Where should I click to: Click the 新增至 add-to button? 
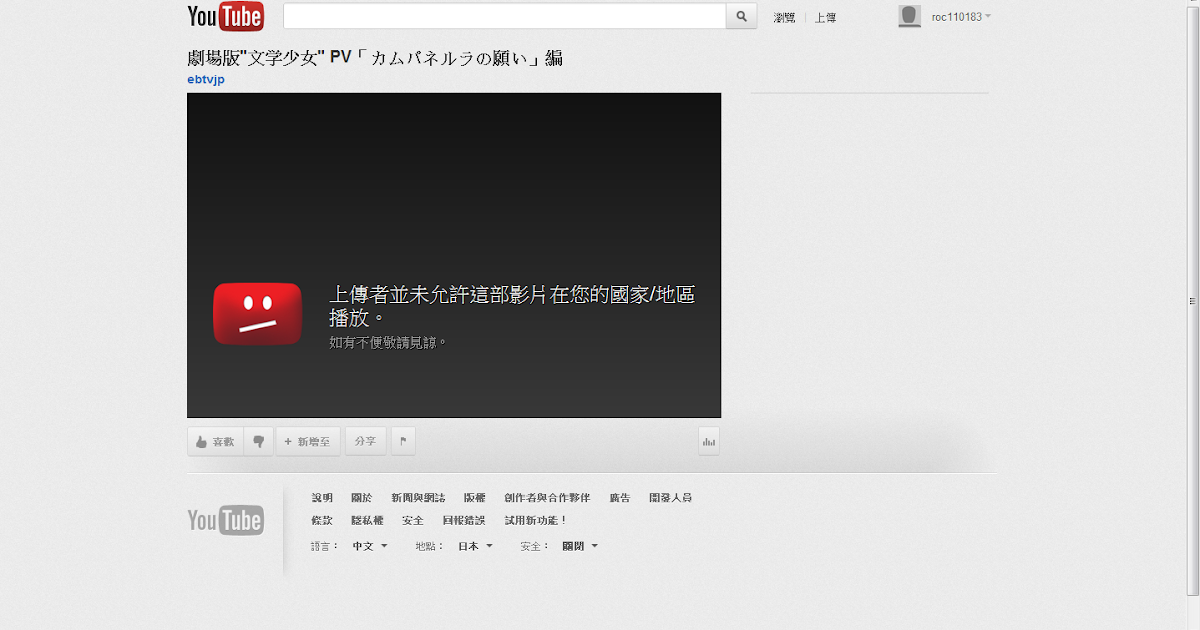point(308,441)
